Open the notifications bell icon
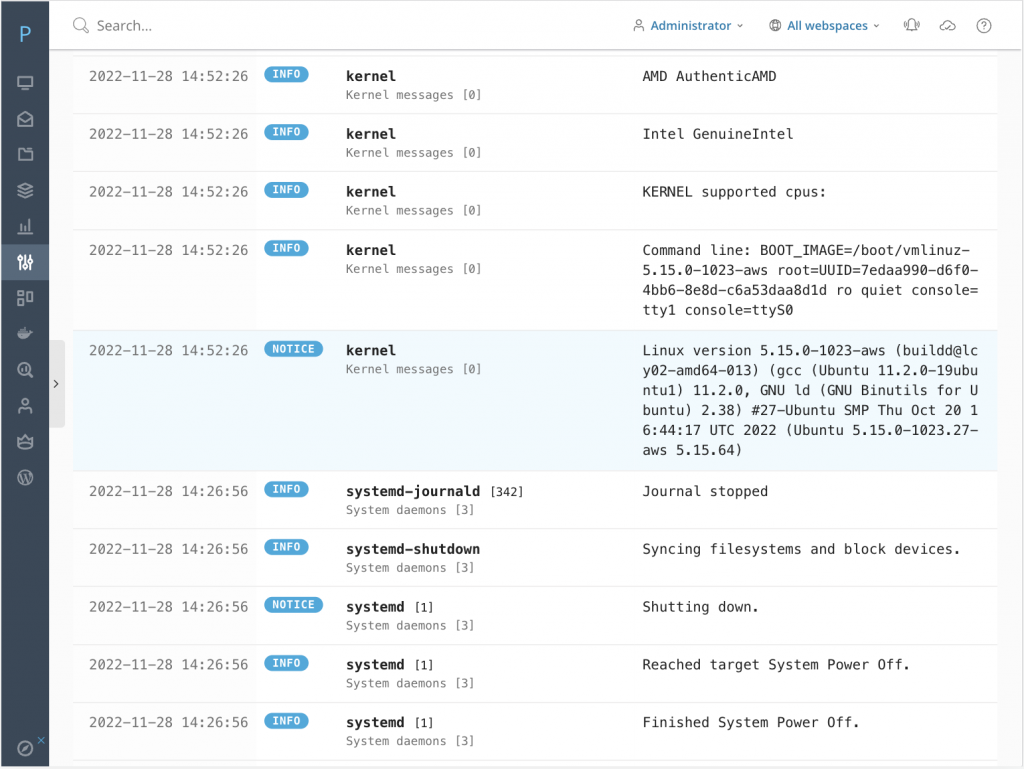1024x769 pixels. click(x=912, y=25)
